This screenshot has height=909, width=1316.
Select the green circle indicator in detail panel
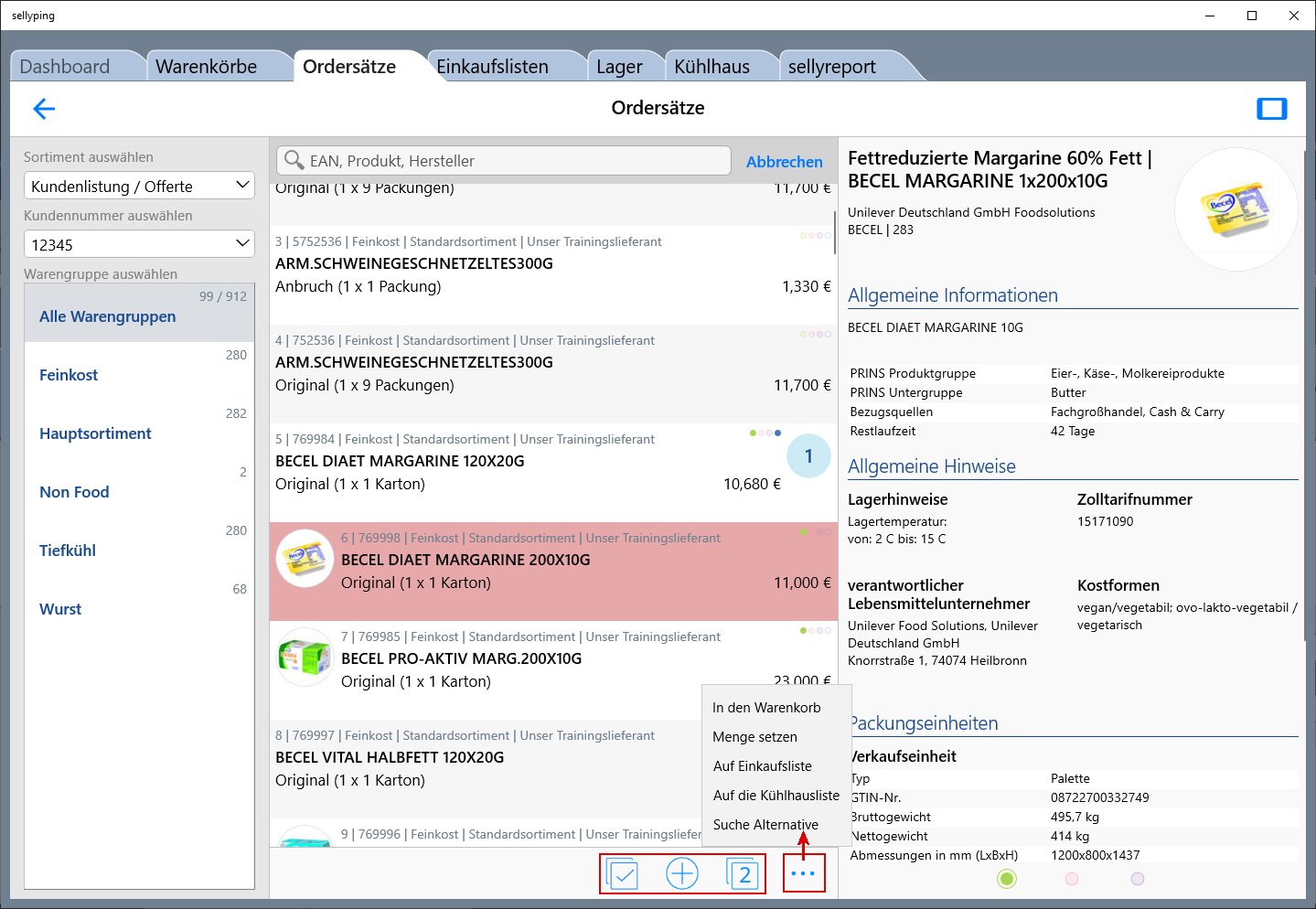pos(1007,879)
